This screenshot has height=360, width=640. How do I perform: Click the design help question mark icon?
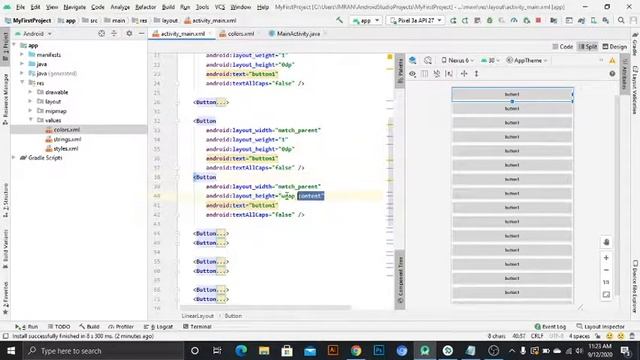pos(612,74)
